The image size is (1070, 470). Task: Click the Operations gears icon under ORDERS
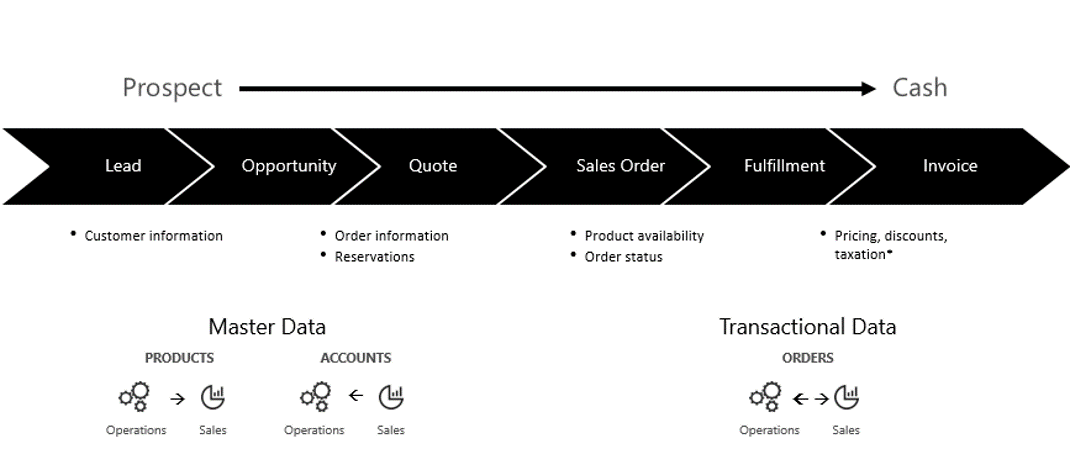tap(766, 397)
